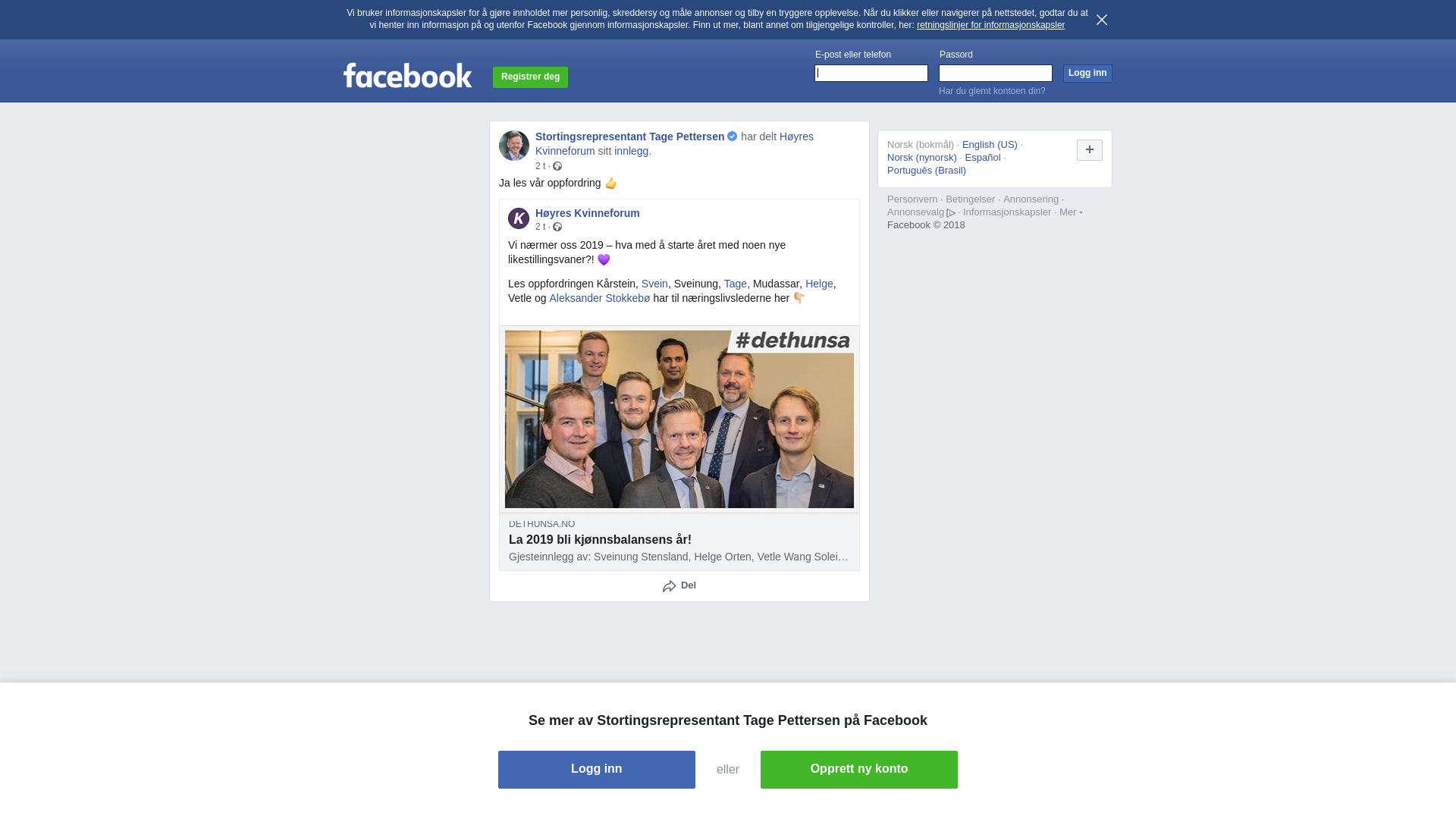1456x819 pixels.
Task: Click the Facebook logo
Action: (x=408, y=75)
